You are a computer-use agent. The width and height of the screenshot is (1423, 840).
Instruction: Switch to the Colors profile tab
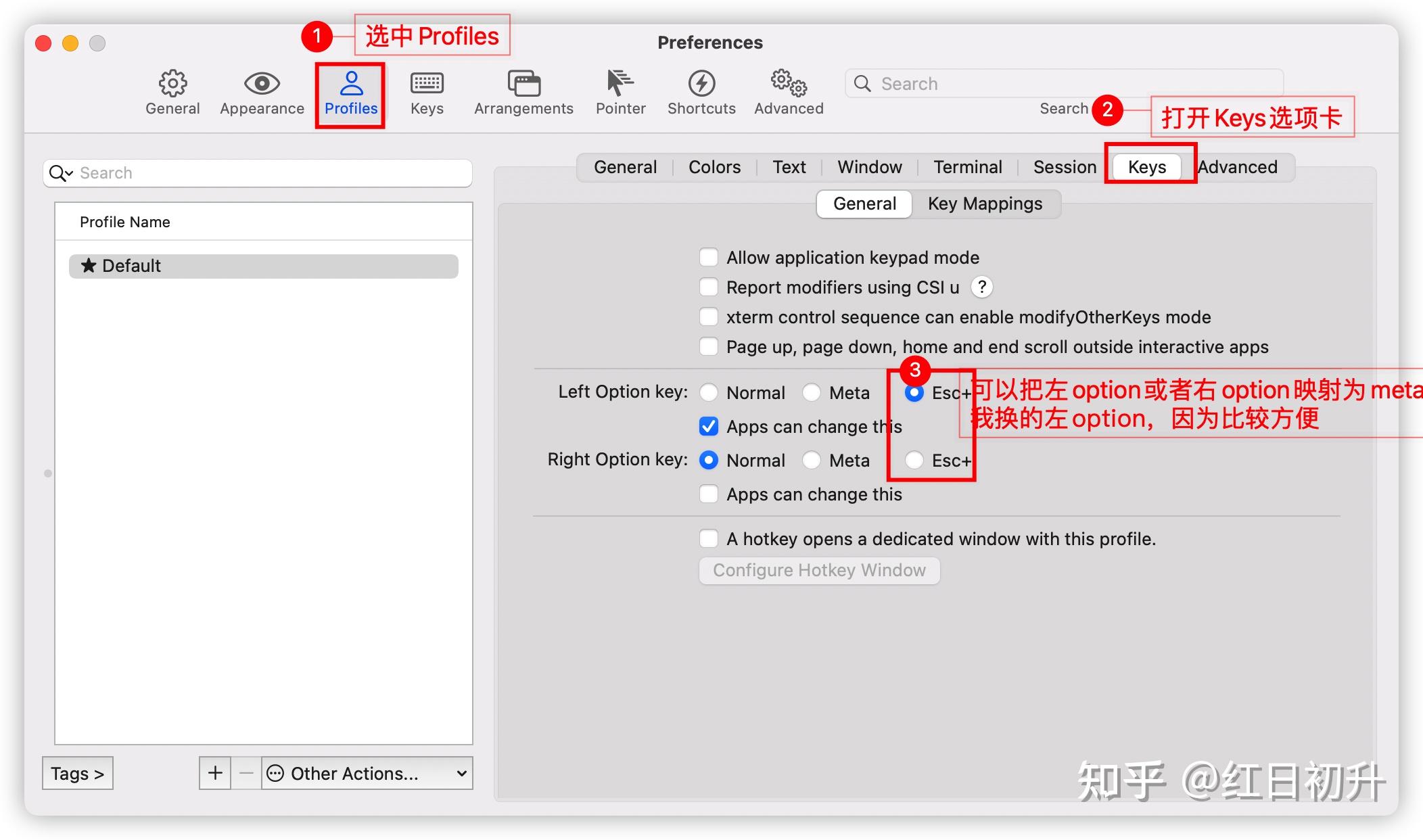(x=714, y=167)
